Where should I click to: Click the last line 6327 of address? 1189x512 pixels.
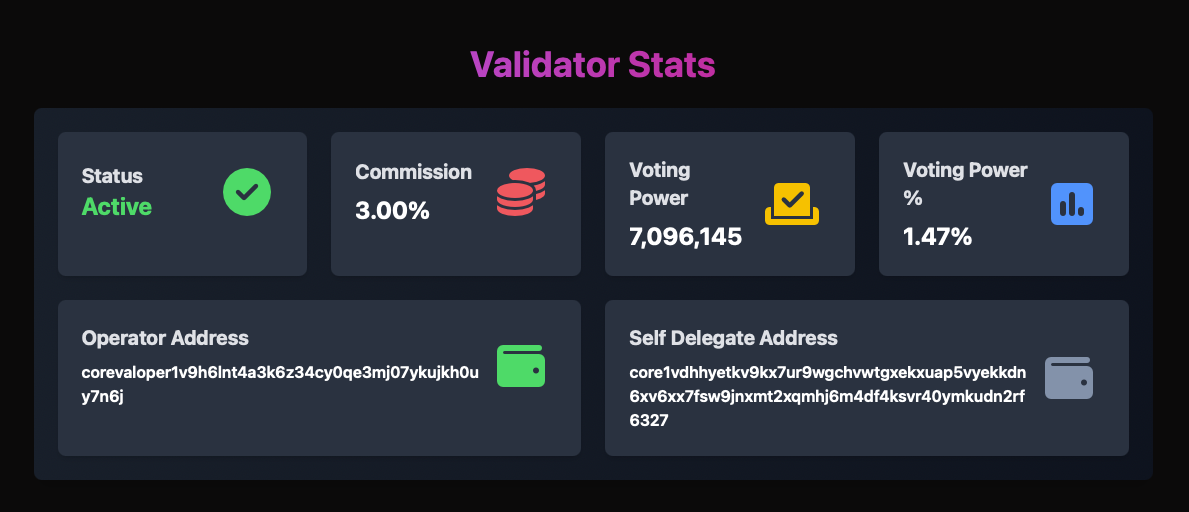click(x=649, y=421)
